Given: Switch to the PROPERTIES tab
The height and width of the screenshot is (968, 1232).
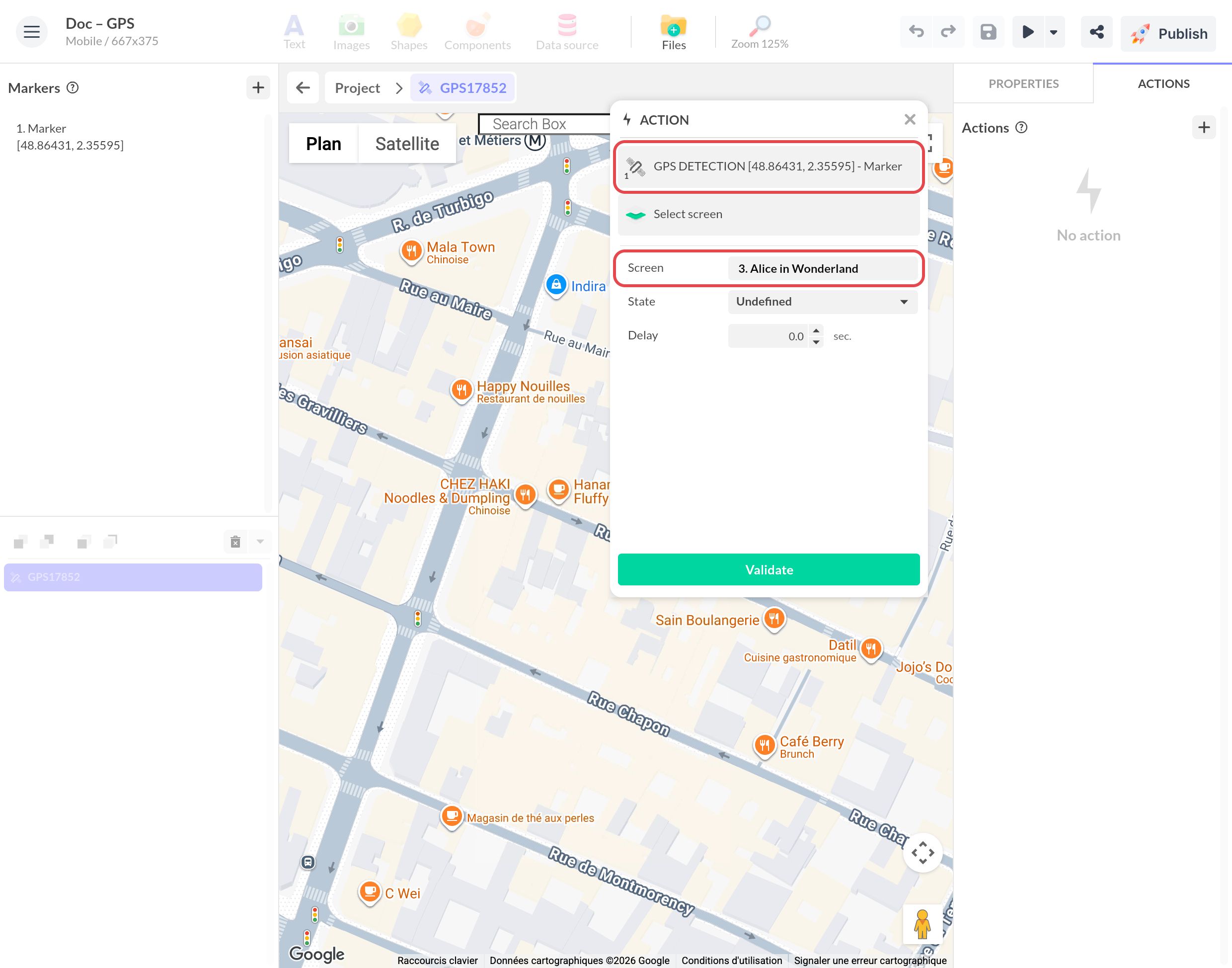Looking at the screenshot, I should pos(1023,84).
